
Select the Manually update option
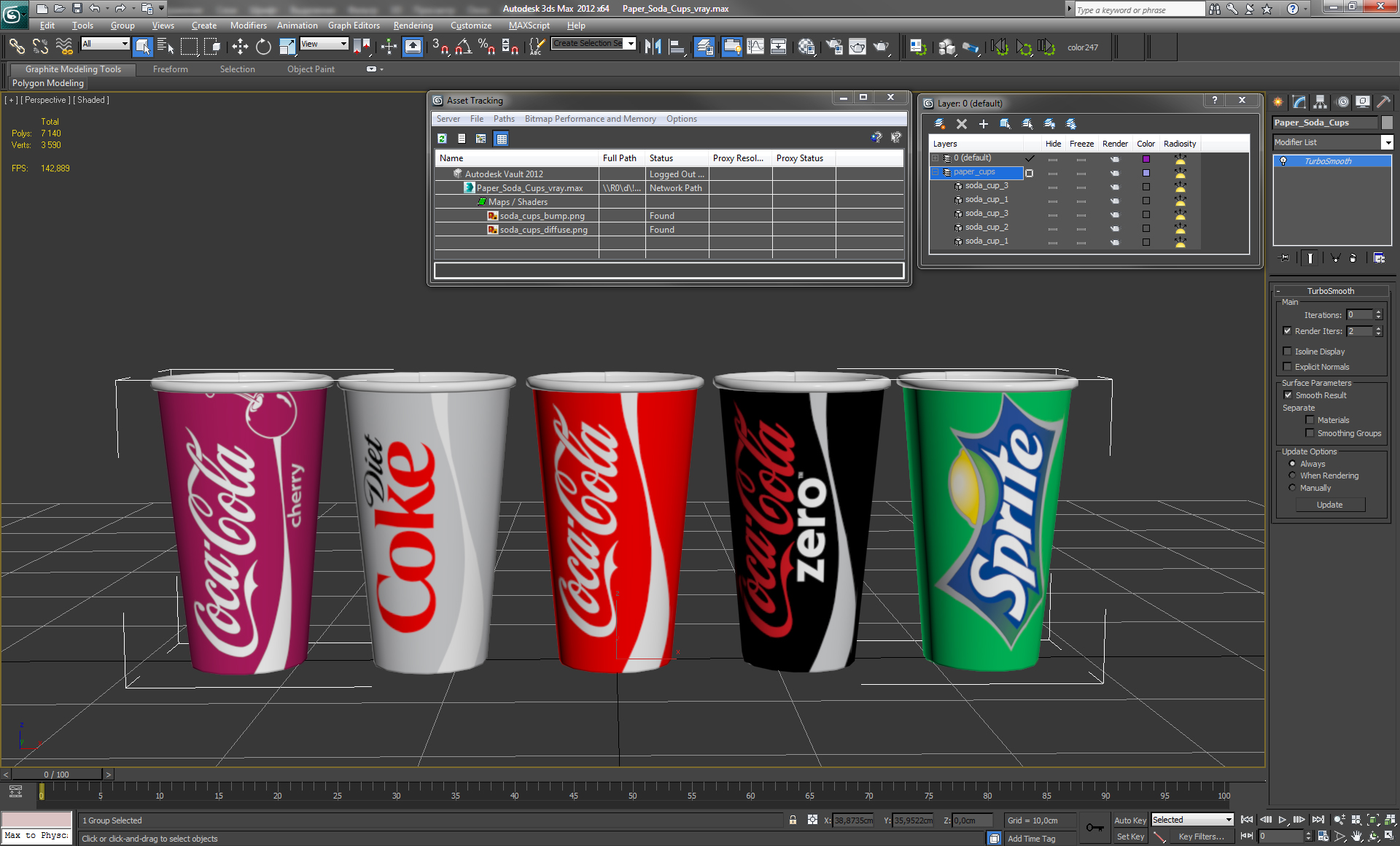[1293, 488]
